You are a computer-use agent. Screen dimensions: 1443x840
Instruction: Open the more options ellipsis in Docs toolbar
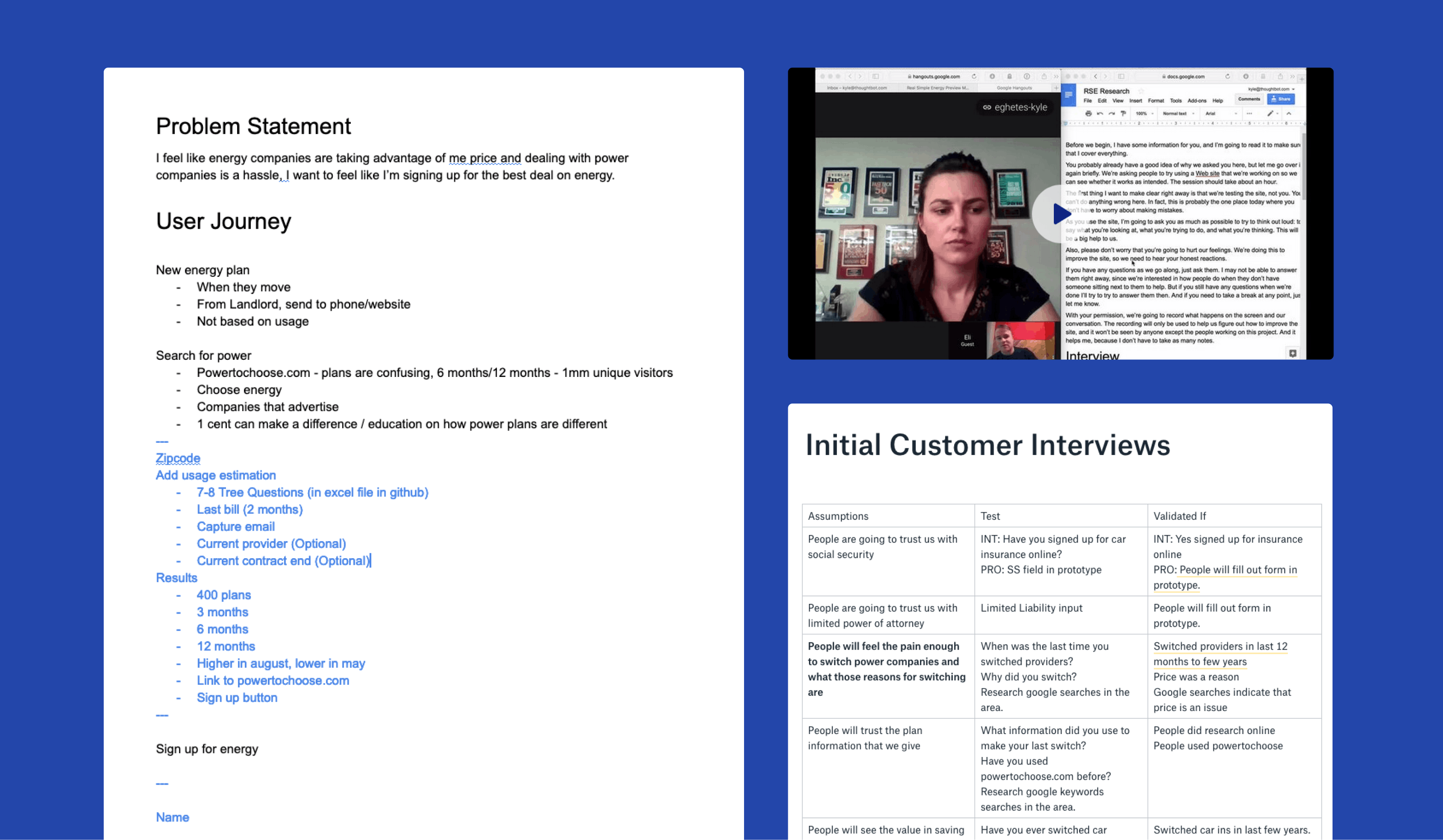(x=1250, y=114)
